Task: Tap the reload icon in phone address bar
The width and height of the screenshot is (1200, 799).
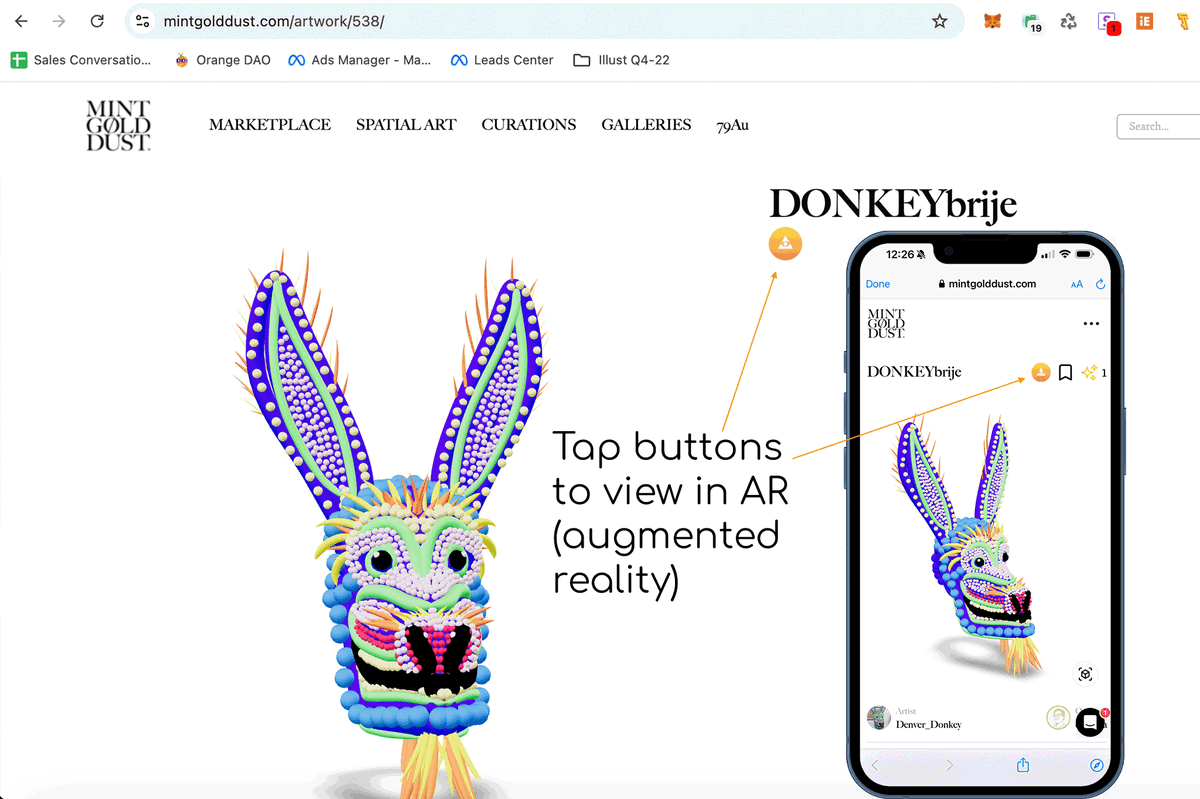Action: click(x=1101, y=284)
